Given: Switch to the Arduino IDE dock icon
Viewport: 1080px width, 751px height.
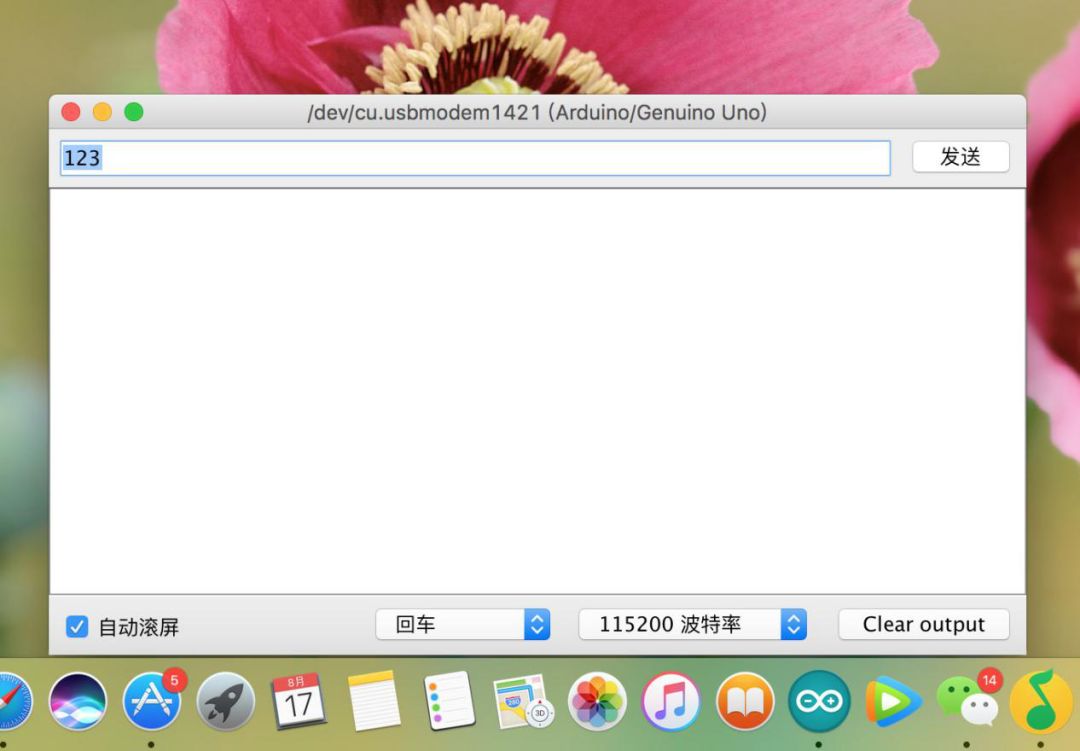Looking at the screenshot, I should (x=819, y=701).
